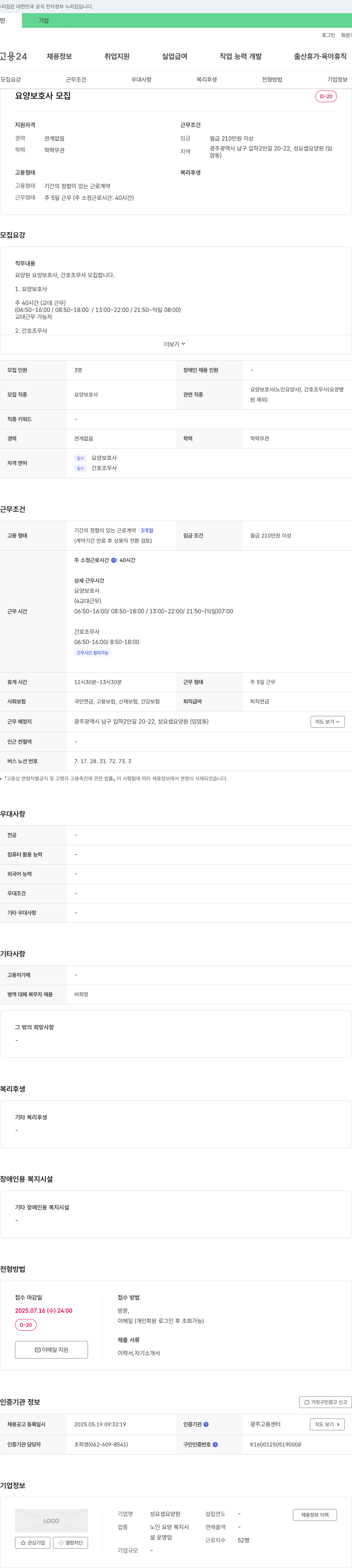
Task: Jump to the 복리후생 section tab
Action: coord(206,80)
